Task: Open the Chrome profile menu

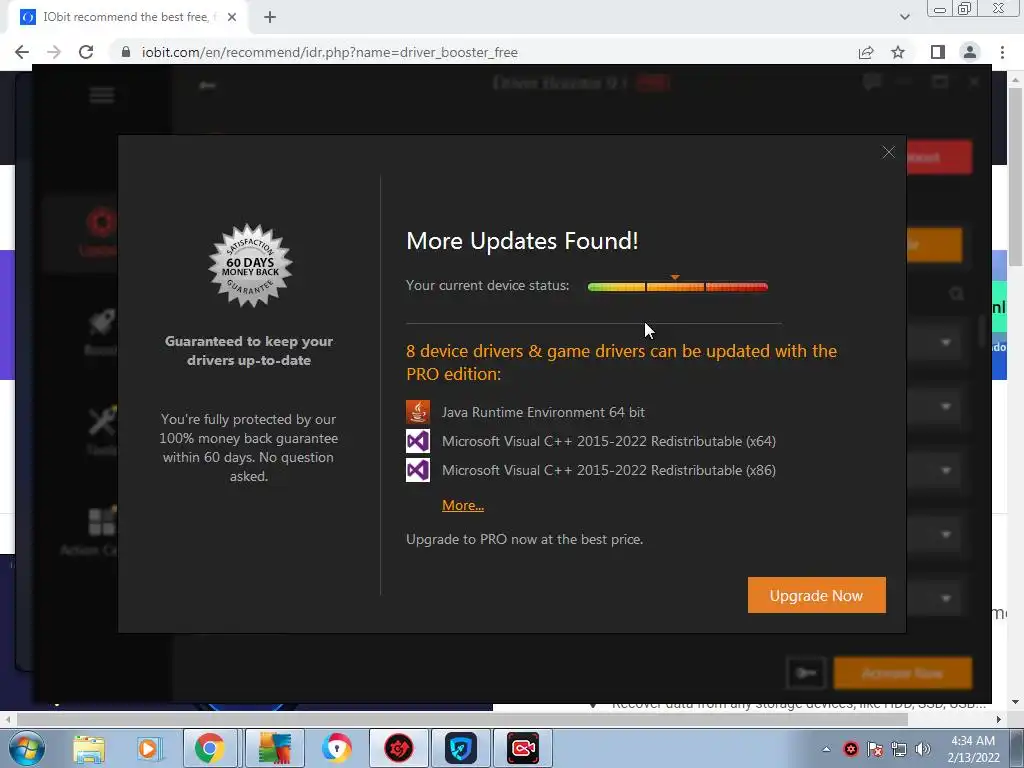Action: coord(970,52)
